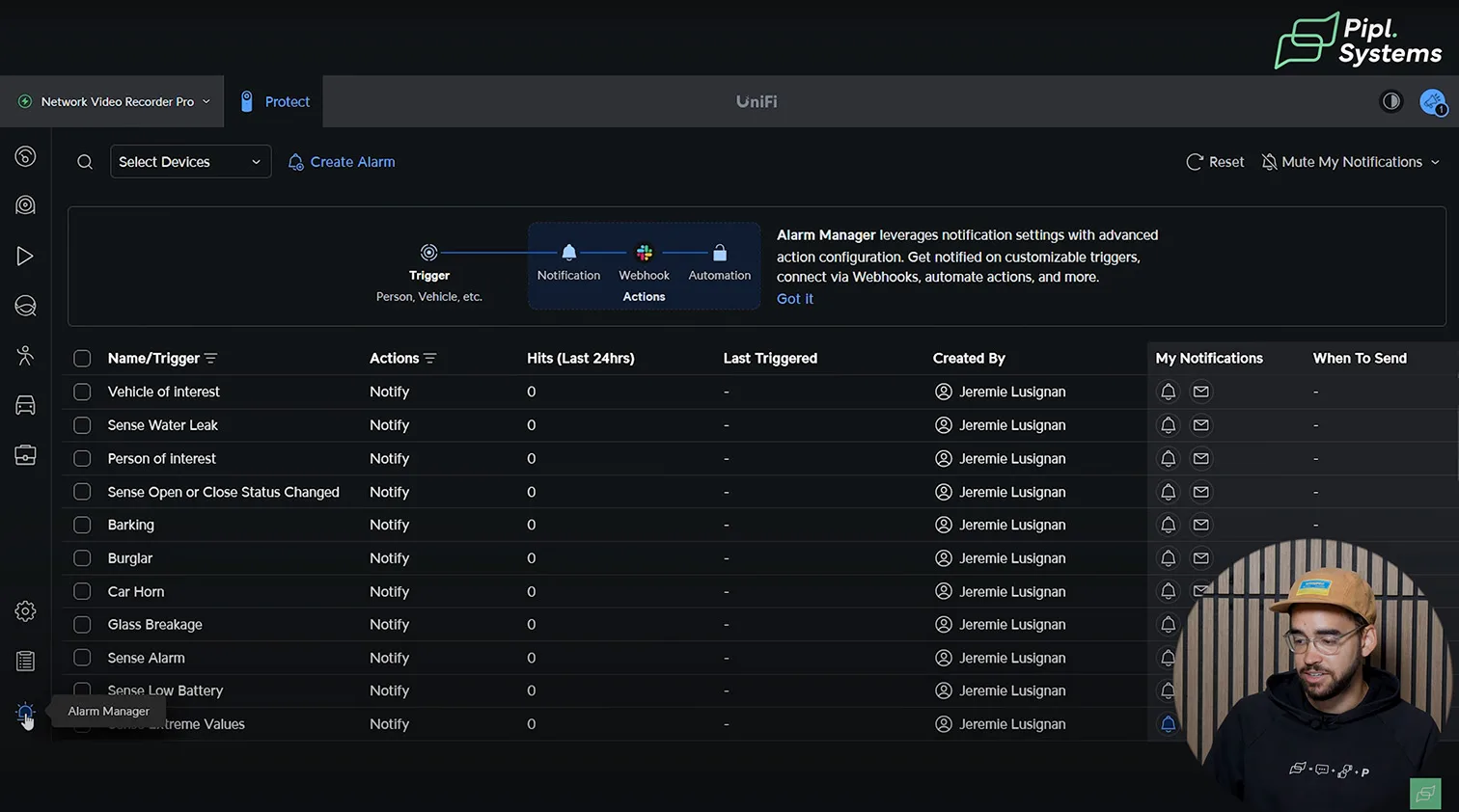Click Notify action in Barking row
Viewport: 1459px width, 812px height.
(x=390, y=525)
